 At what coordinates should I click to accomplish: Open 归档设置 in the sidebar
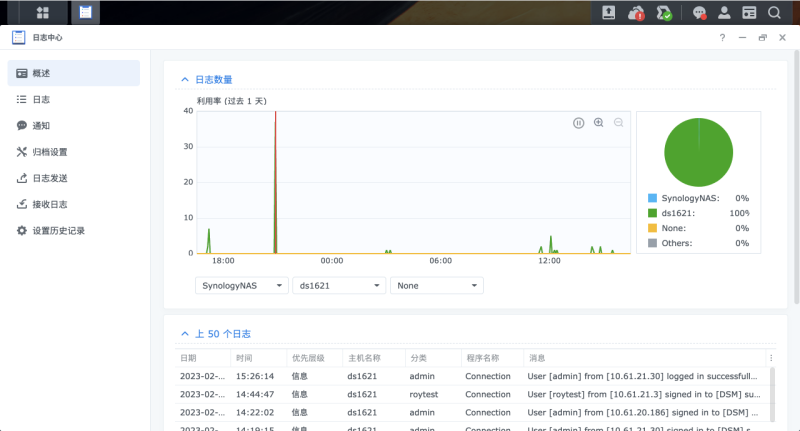tap(73, 152)
